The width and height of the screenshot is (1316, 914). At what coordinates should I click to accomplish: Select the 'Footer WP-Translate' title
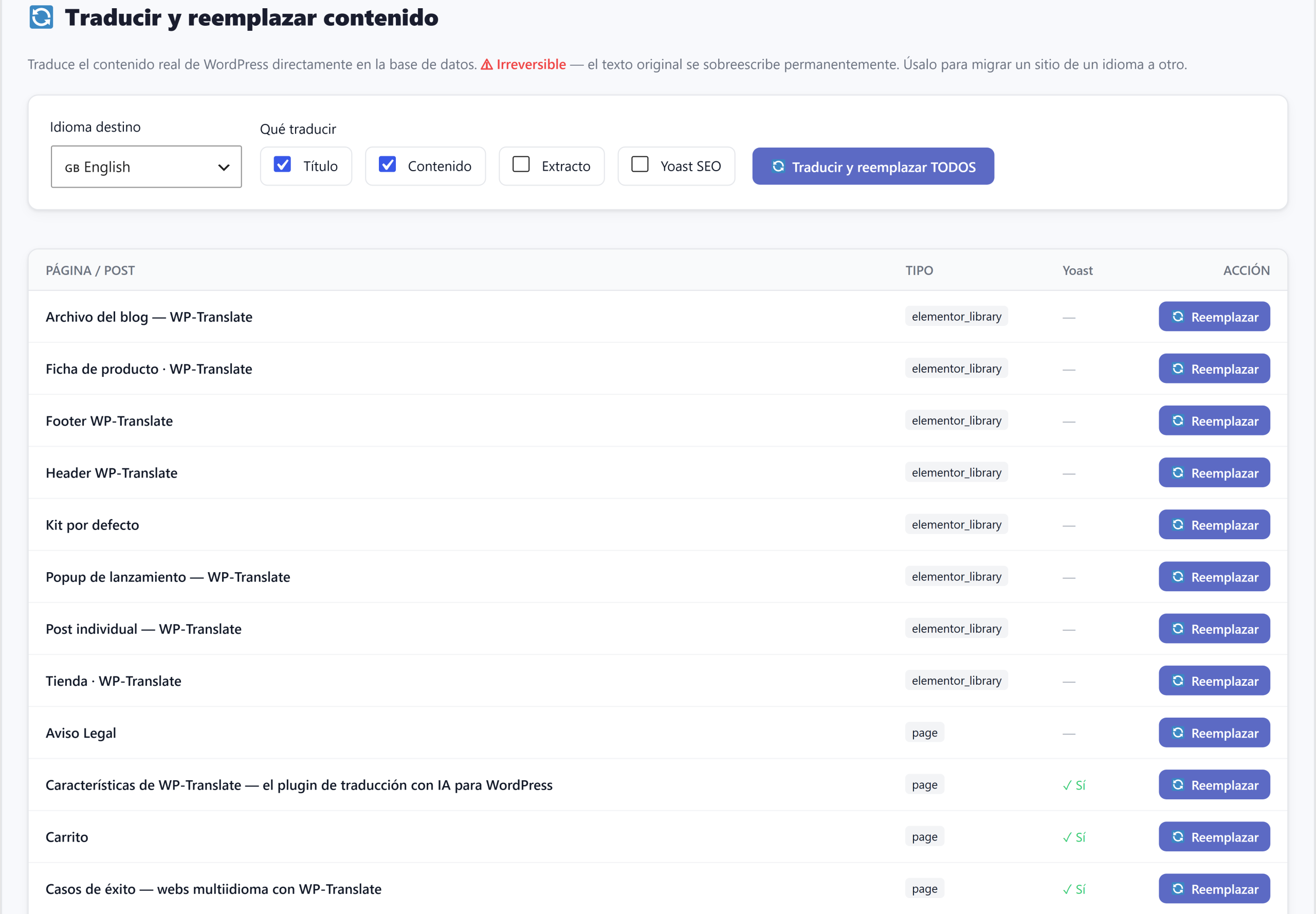click(x=109, y=421)
